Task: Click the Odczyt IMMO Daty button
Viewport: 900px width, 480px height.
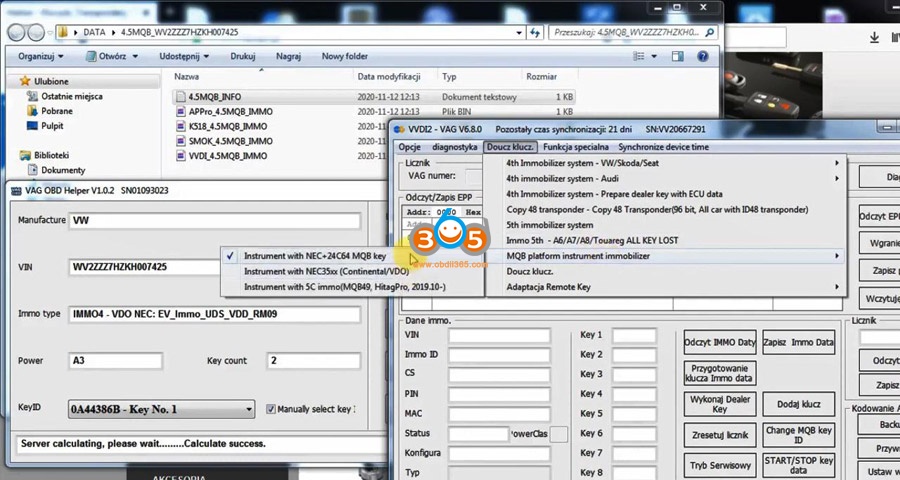Action: coord(720,342)
